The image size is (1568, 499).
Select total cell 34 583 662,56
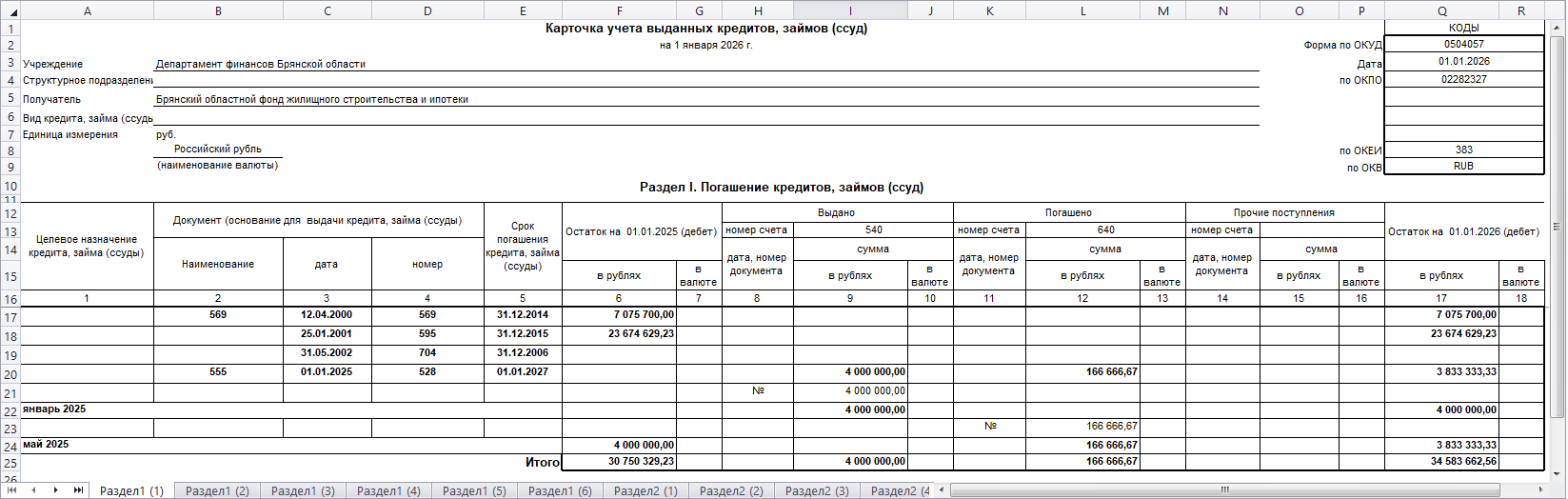(x=1441, y=462)
